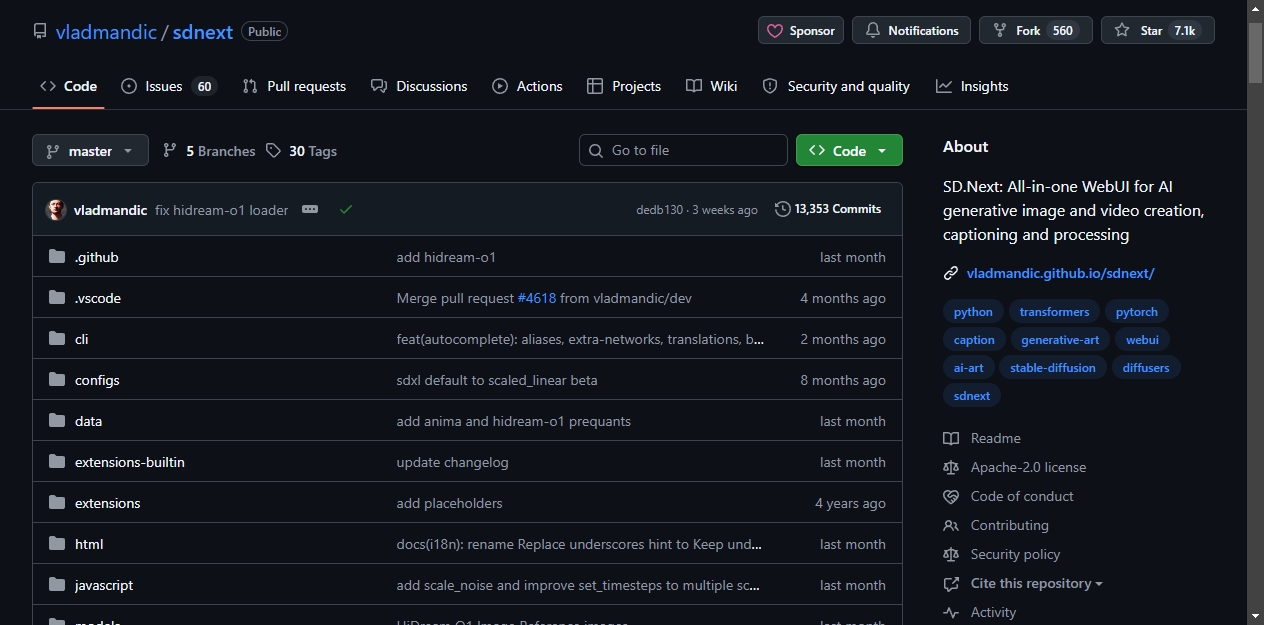Select the diffusers topic tag
The width and height of the screenshot is (1264, 625).
[x=1146, y=368]
